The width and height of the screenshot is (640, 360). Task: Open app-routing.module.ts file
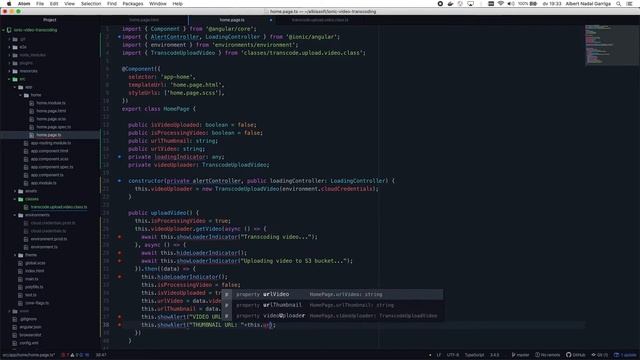[x=51, y=143]
